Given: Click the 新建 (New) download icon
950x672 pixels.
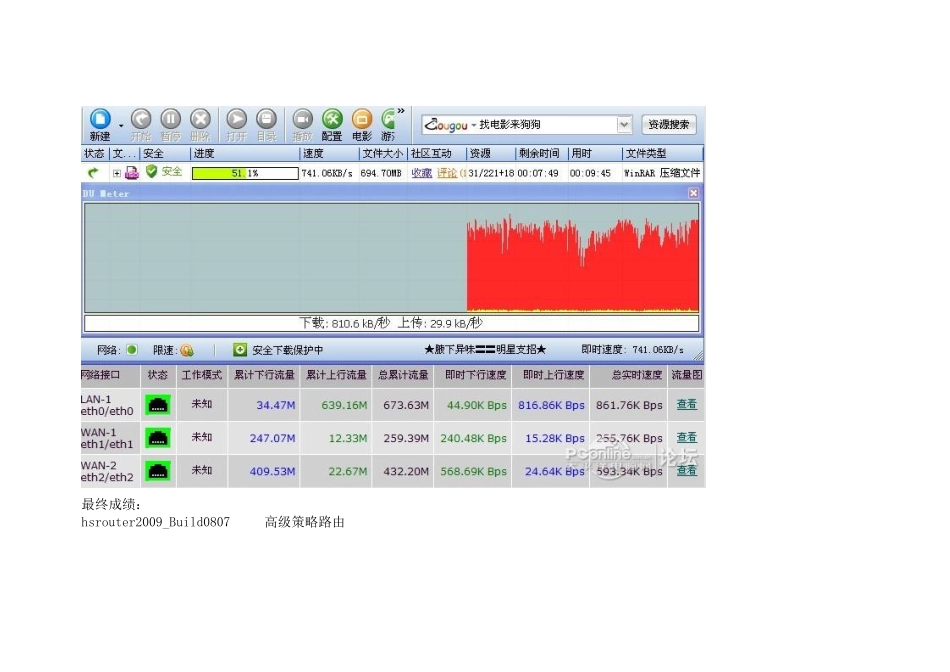Looking at the screenshot, I should coord(100,120).
